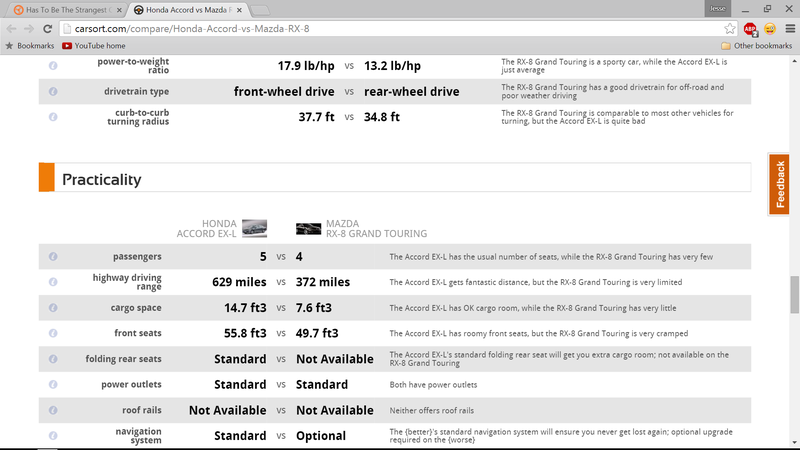This screenshot has height=450, width=800.
Task: Click the Jesse profile button
Action: (x=717, y=9)
